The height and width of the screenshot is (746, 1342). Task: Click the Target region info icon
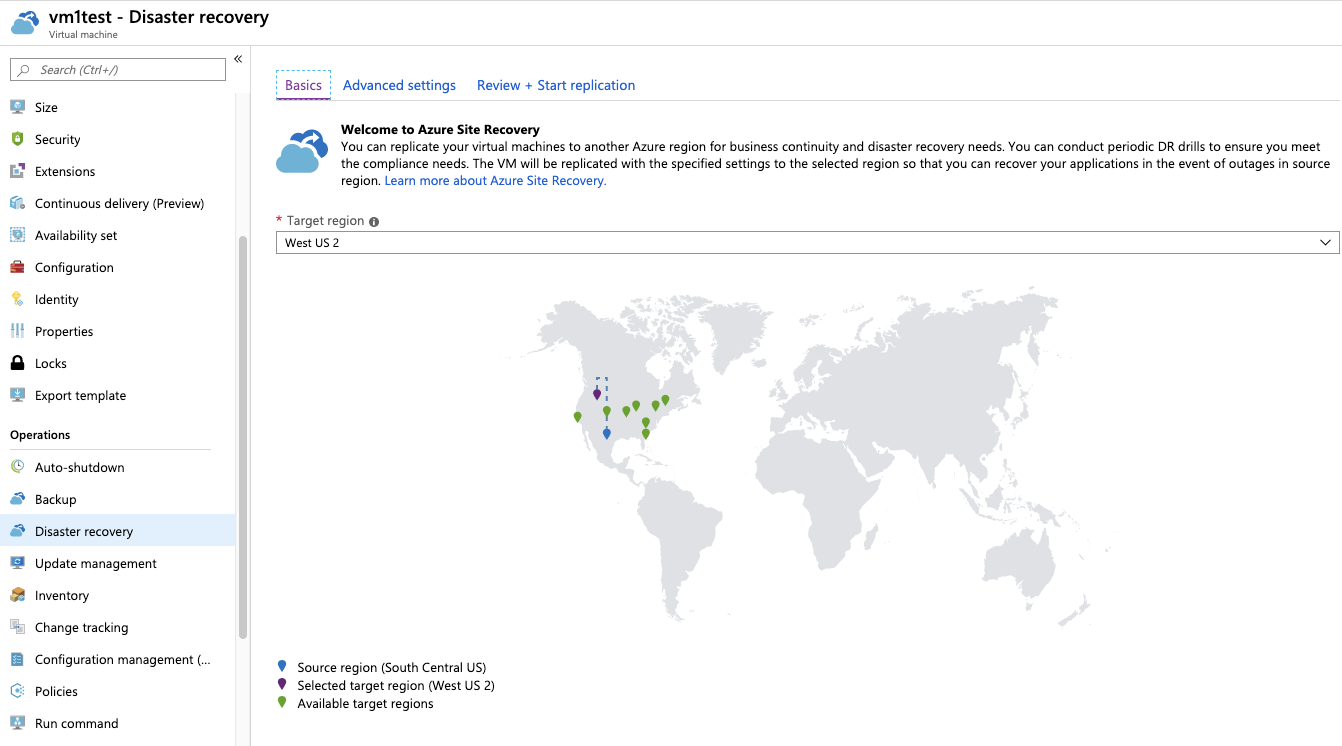point(374,222)
